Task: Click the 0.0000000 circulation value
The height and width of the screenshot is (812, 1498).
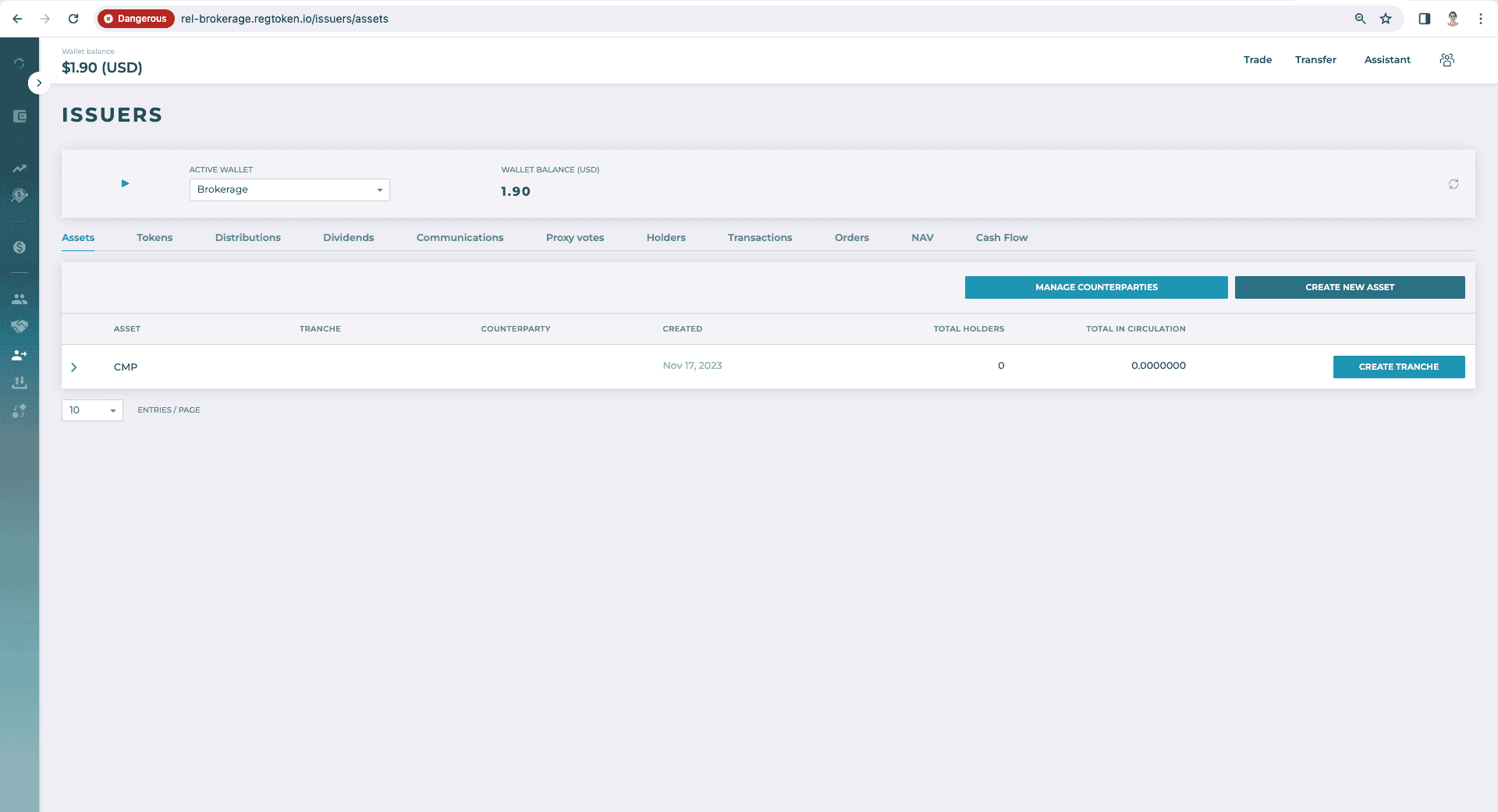Action: click(1159, 366)
